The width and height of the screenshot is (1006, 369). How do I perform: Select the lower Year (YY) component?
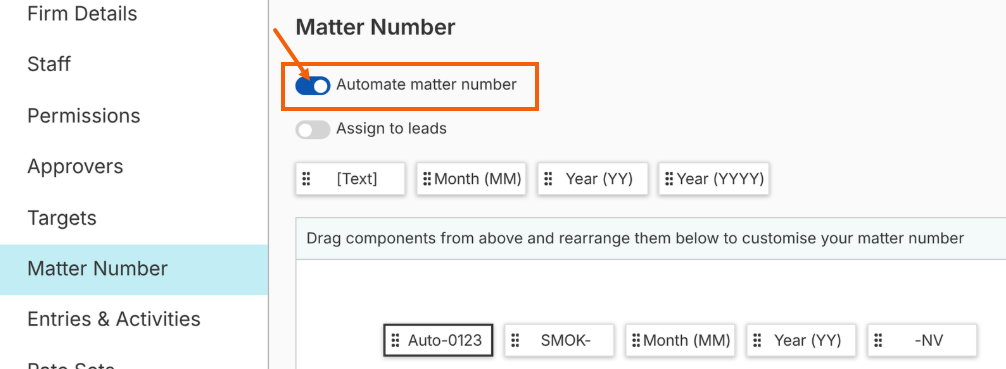point(801,340)
